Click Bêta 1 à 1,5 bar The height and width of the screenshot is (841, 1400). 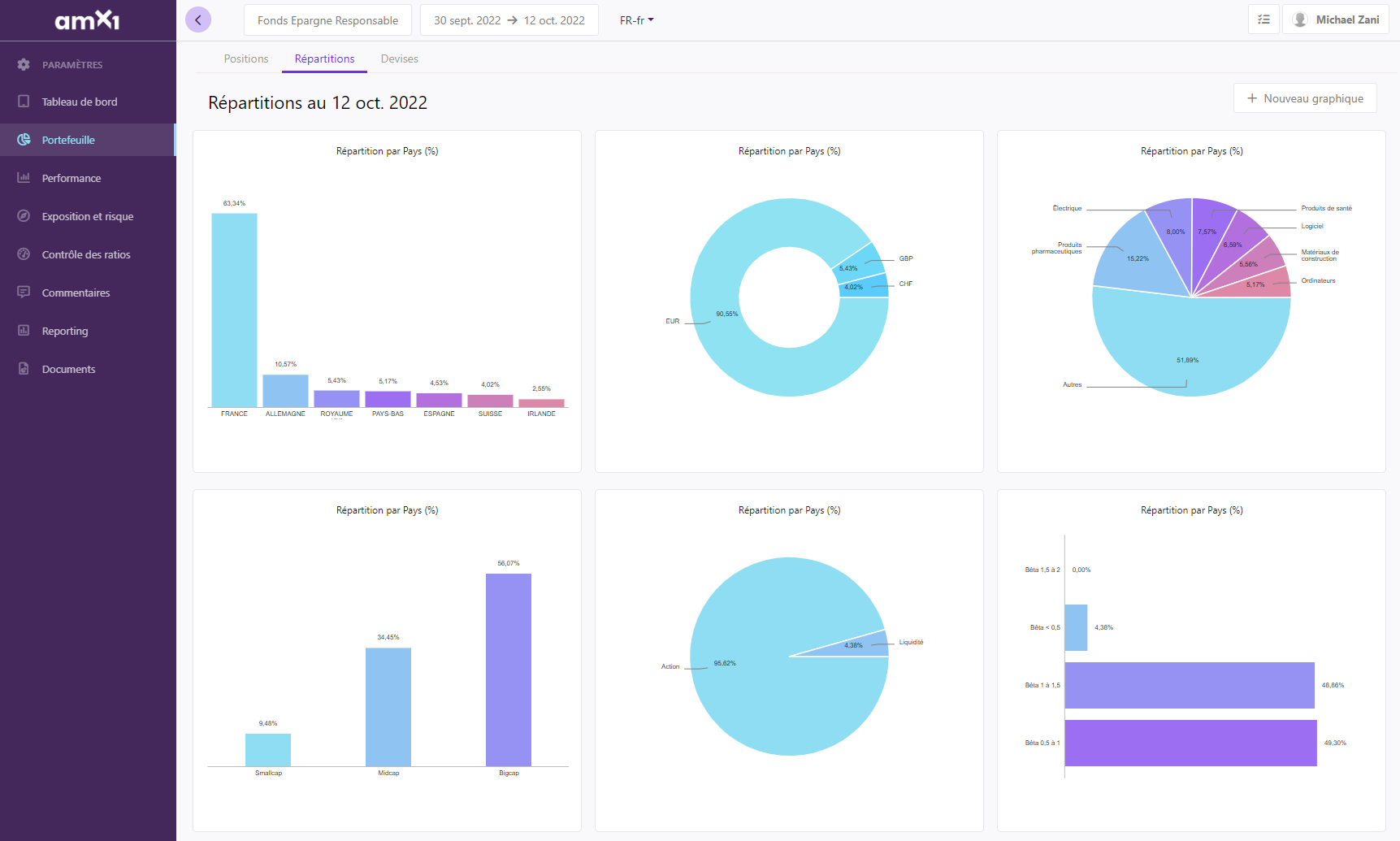point(1190,685)
